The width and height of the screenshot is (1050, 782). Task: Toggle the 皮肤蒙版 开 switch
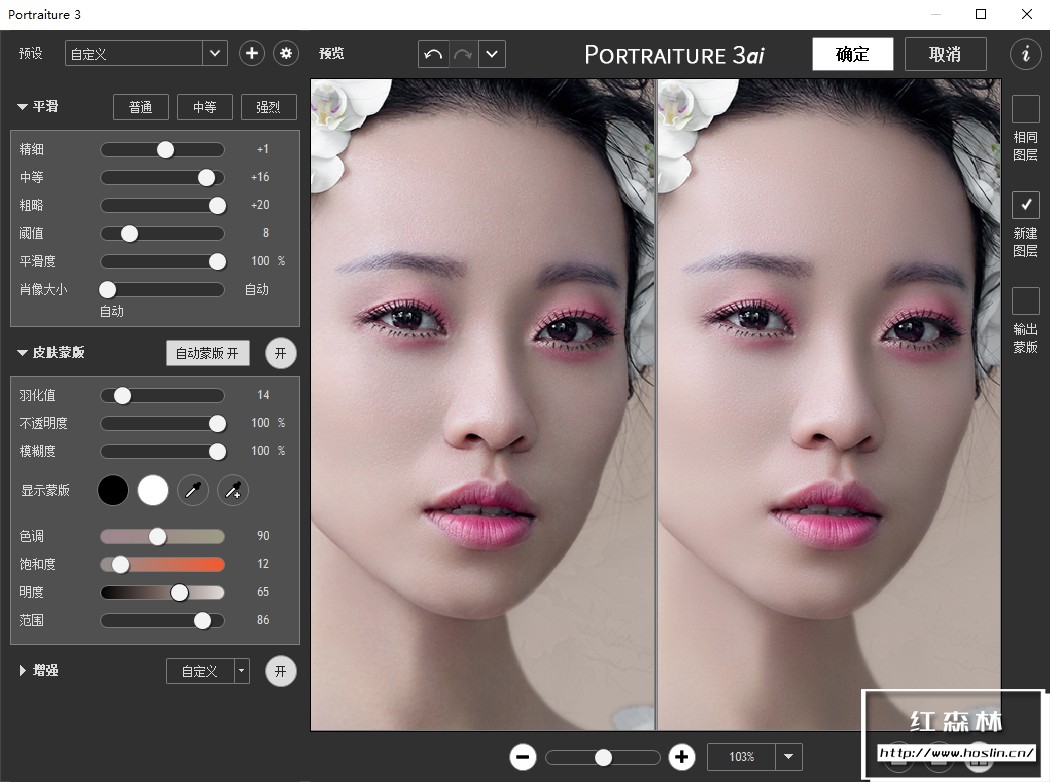pyautogui.click(x=281, y=354)
